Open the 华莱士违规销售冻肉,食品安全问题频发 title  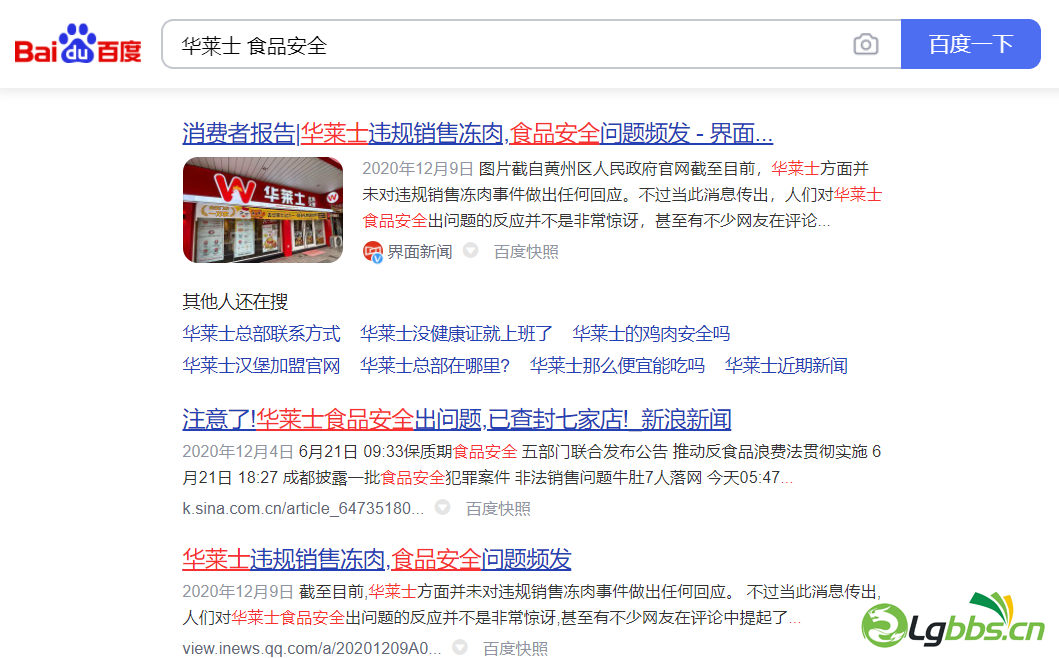tap(377, 559)
